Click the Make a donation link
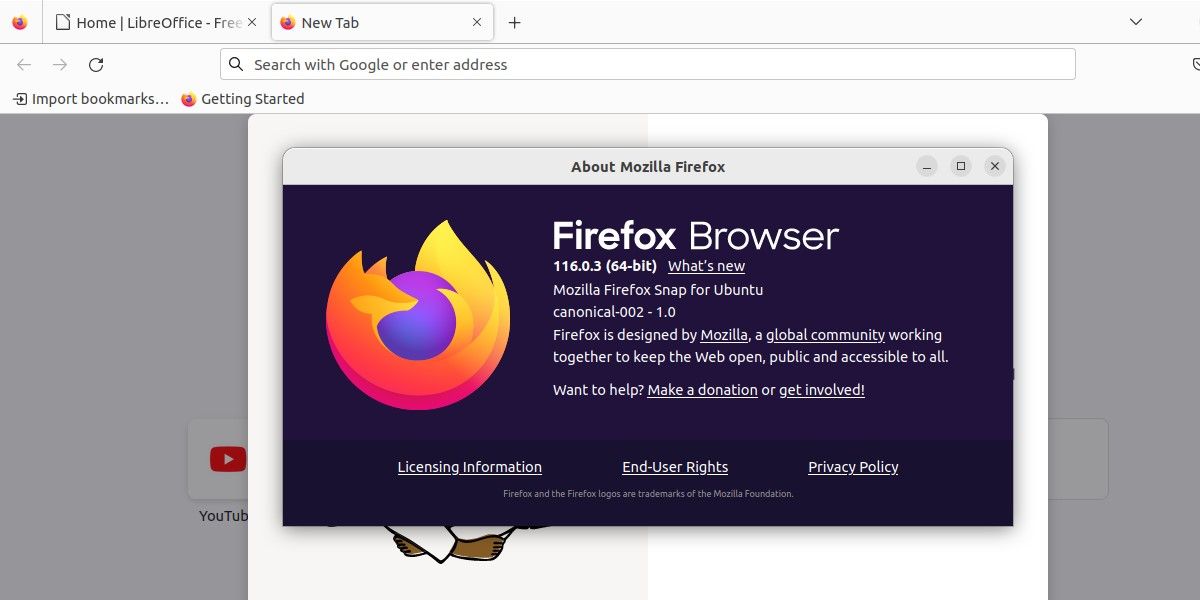Screen dimensions: 1200x600 [702, 390]
